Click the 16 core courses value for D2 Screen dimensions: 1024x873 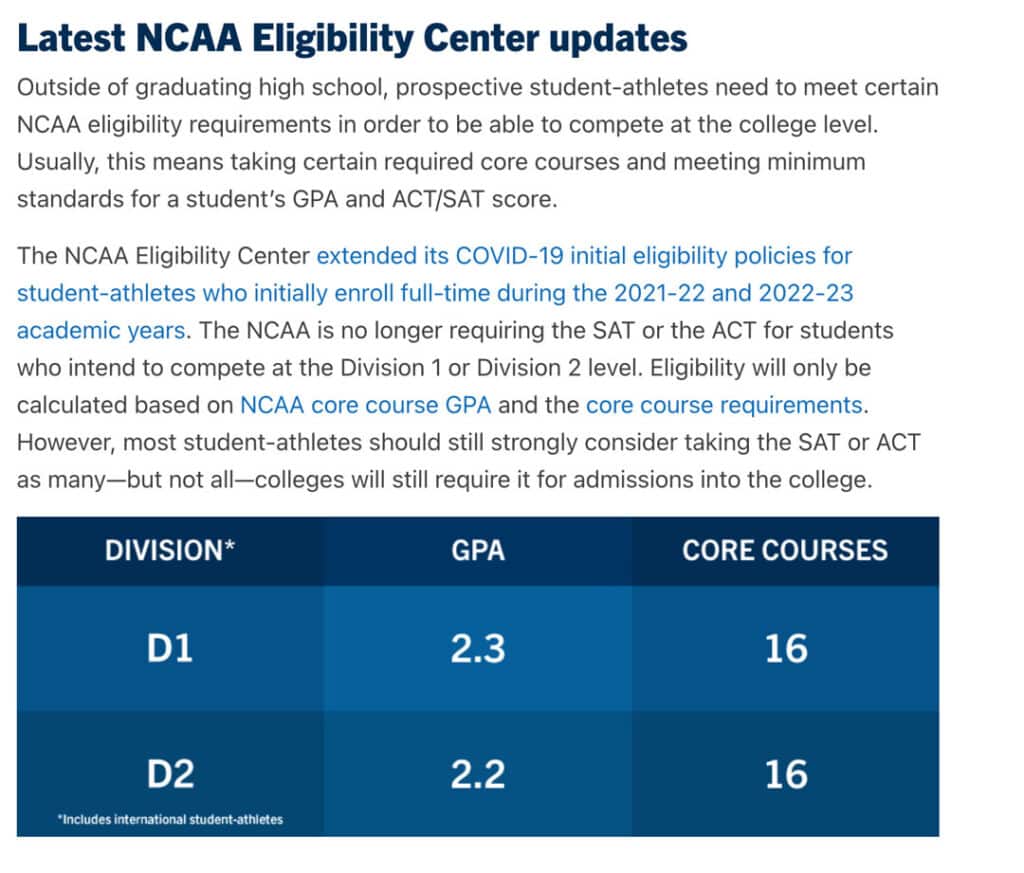(x=786, y=774)
